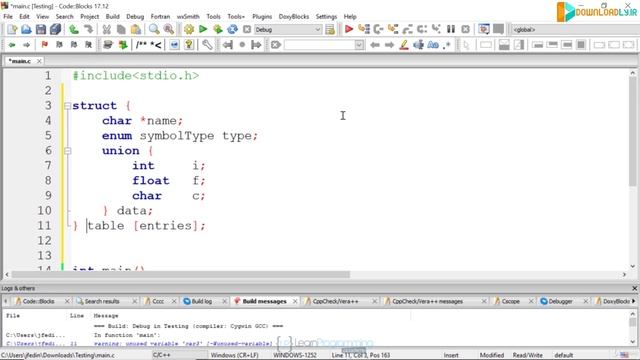Click the Redo arrow icon

pos(88,29)
